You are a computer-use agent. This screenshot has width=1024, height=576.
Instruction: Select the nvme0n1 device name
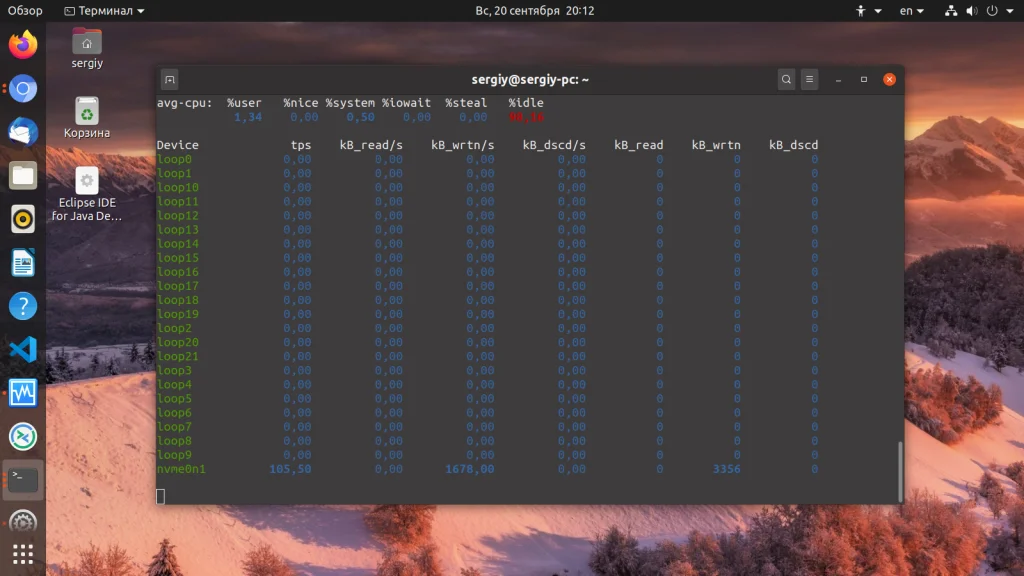(x=181, y=469)
